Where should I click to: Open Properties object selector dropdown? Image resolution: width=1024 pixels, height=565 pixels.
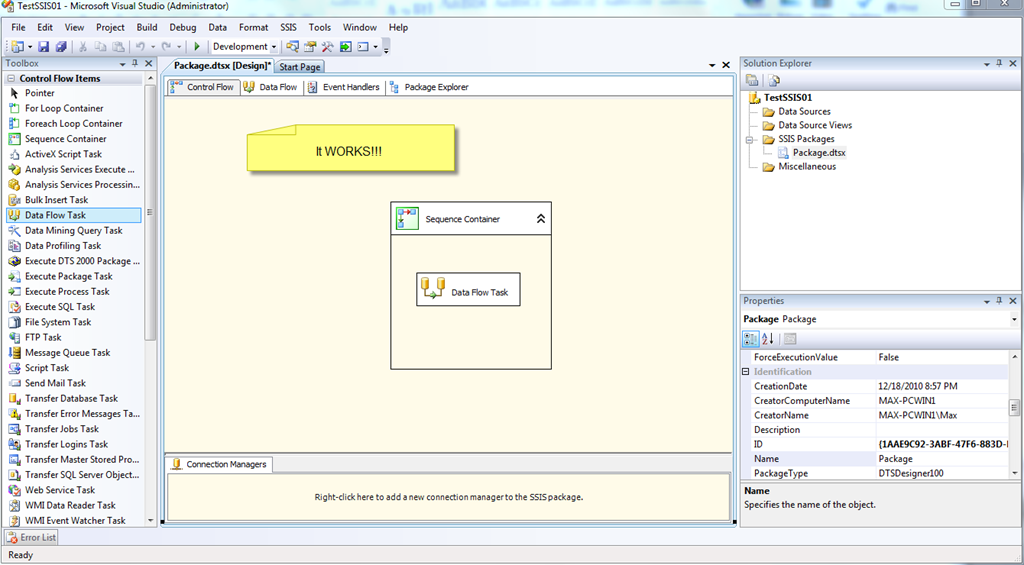[x=1013, y=319]
